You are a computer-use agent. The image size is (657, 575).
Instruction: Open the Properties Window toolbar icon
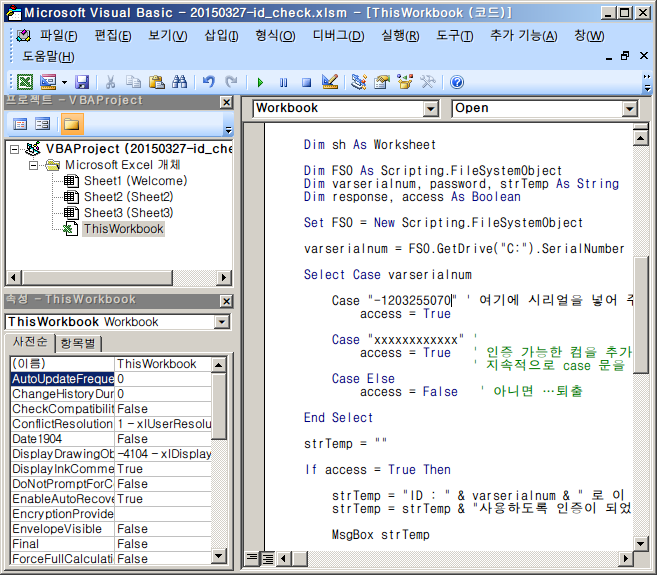tap(382, 82)
